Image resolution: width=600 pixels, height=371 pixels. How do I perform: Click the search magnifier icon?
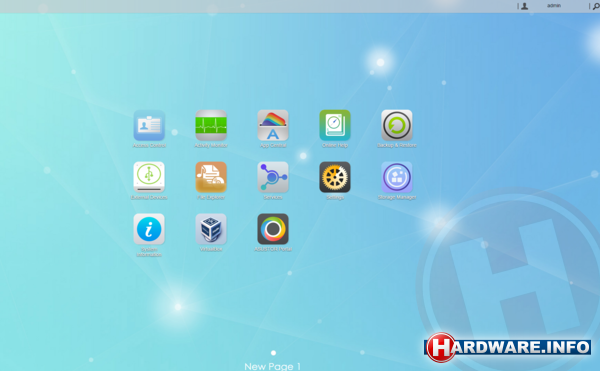coord(596,7)
